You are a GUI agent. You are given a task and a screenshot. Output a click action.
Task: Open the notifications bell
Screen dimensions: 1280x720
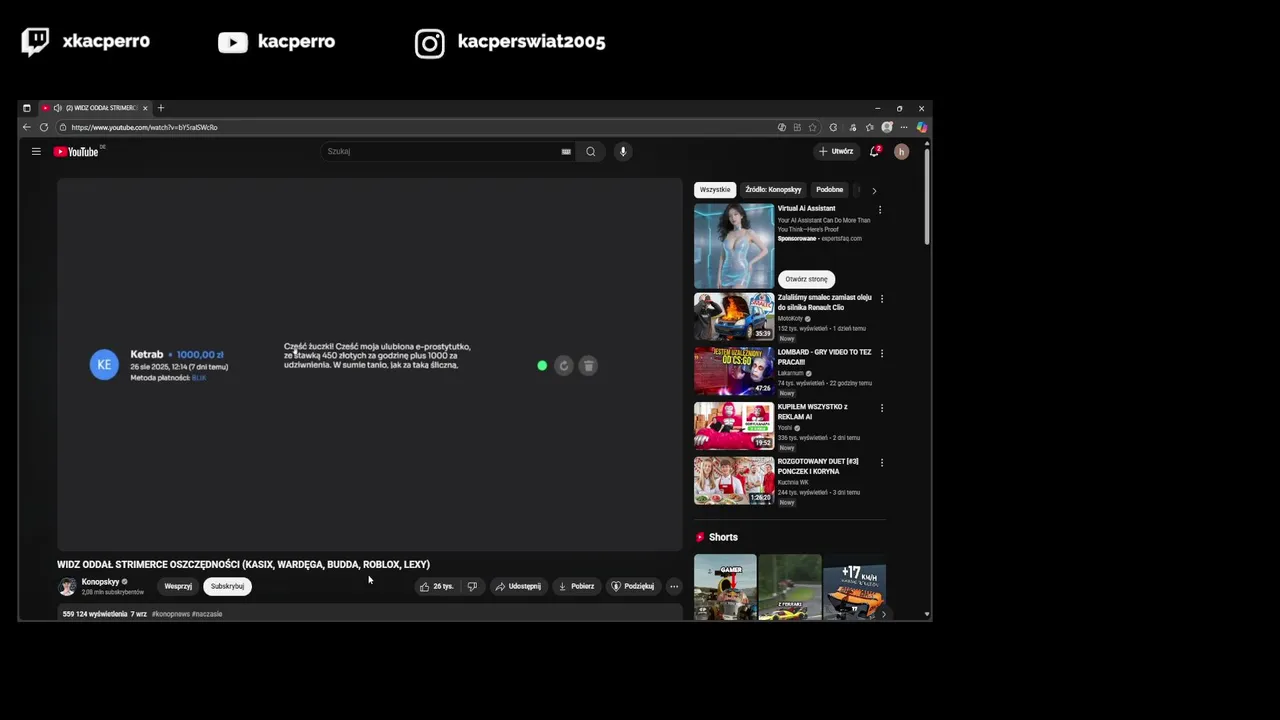[875, 151]
